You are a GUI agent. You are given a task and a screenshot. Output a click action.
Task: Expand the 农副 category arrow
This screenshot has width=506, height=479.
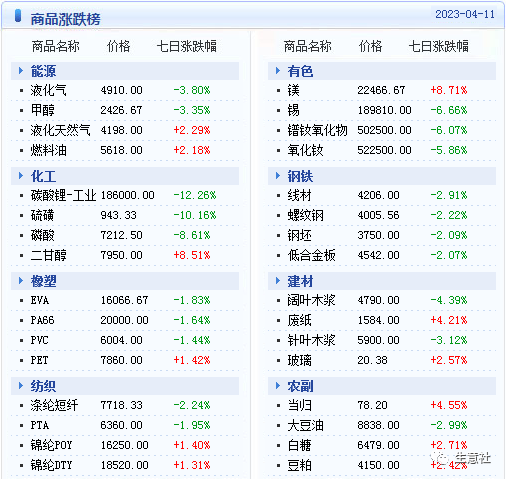coord(278,386)
